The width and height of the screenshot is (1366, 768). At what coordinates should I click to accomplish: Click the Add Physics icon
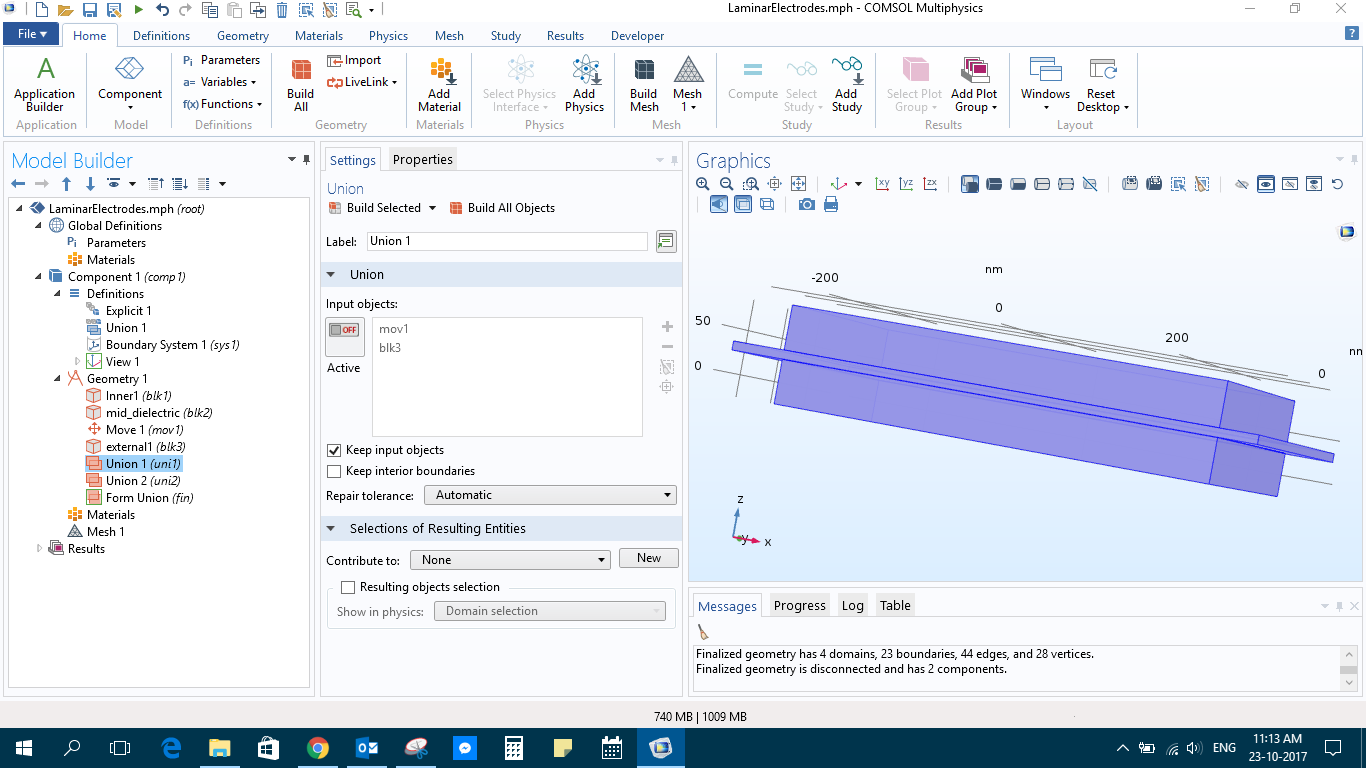tap(584, 83)
